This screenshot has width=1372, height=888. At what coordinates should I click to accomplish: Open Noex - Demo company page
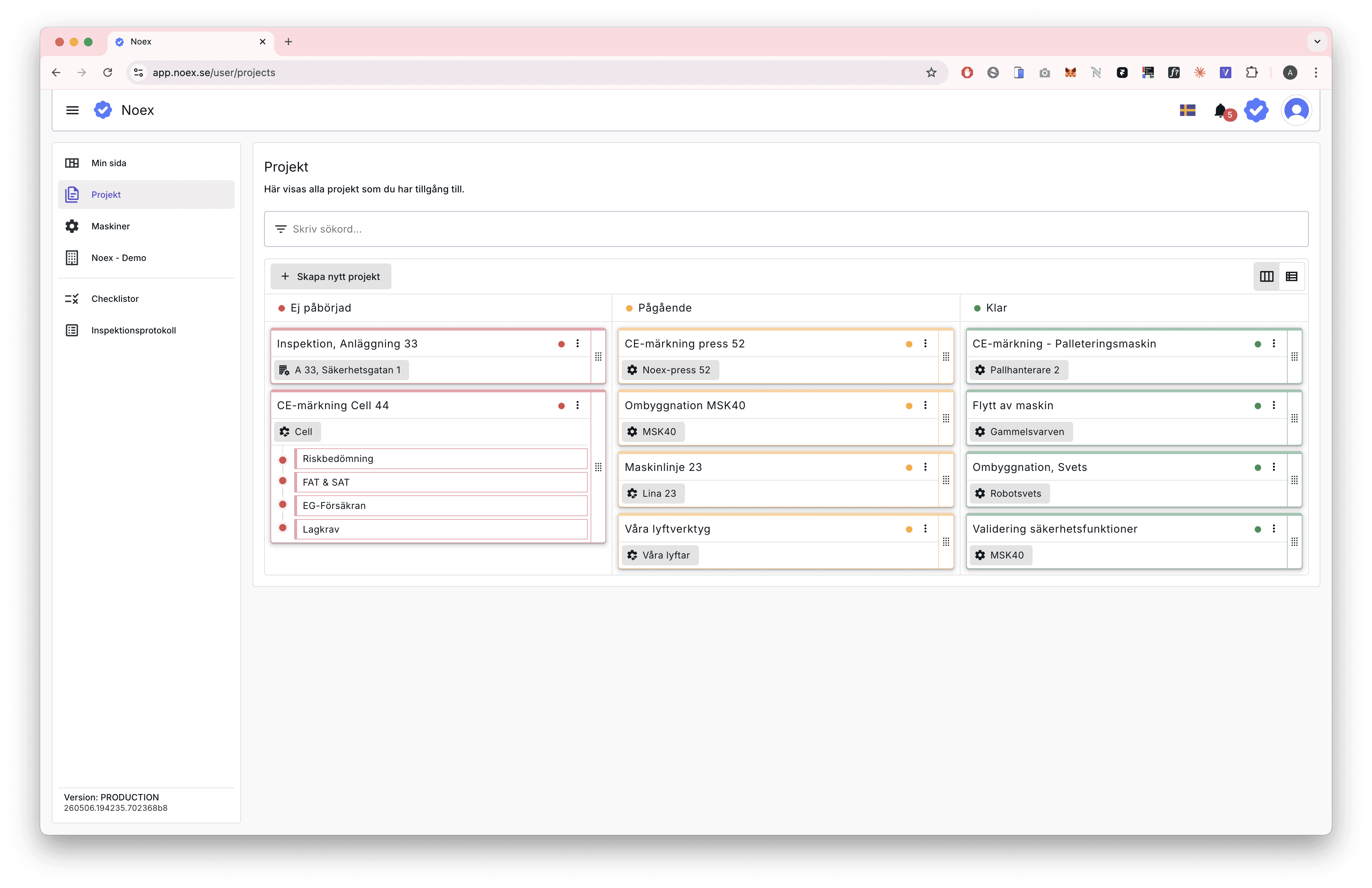(x=146, y=258)
